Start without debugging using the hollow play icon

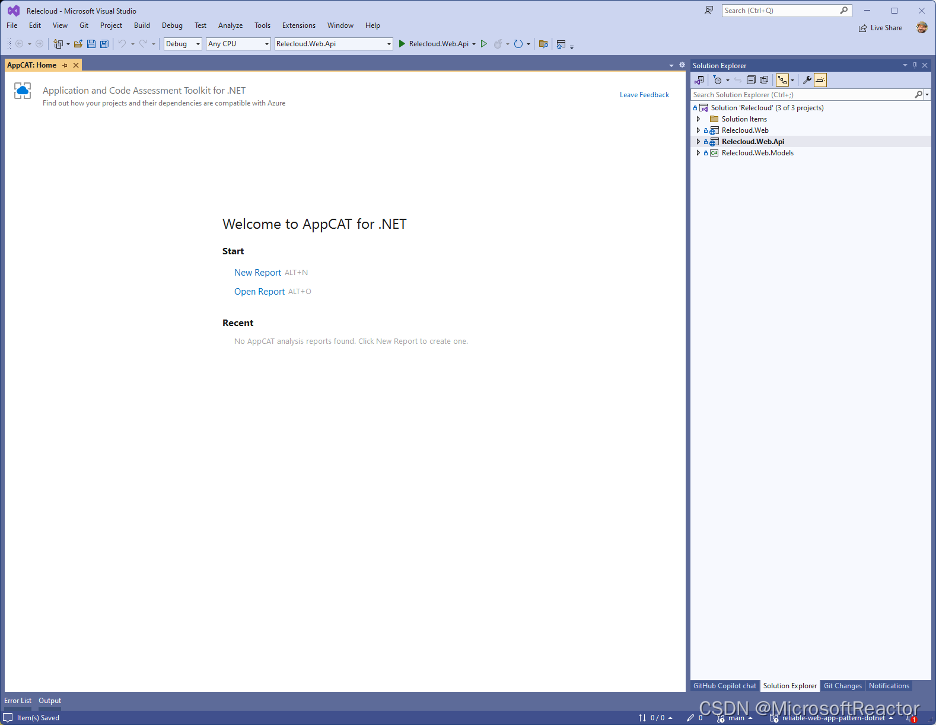coord(484,44)
